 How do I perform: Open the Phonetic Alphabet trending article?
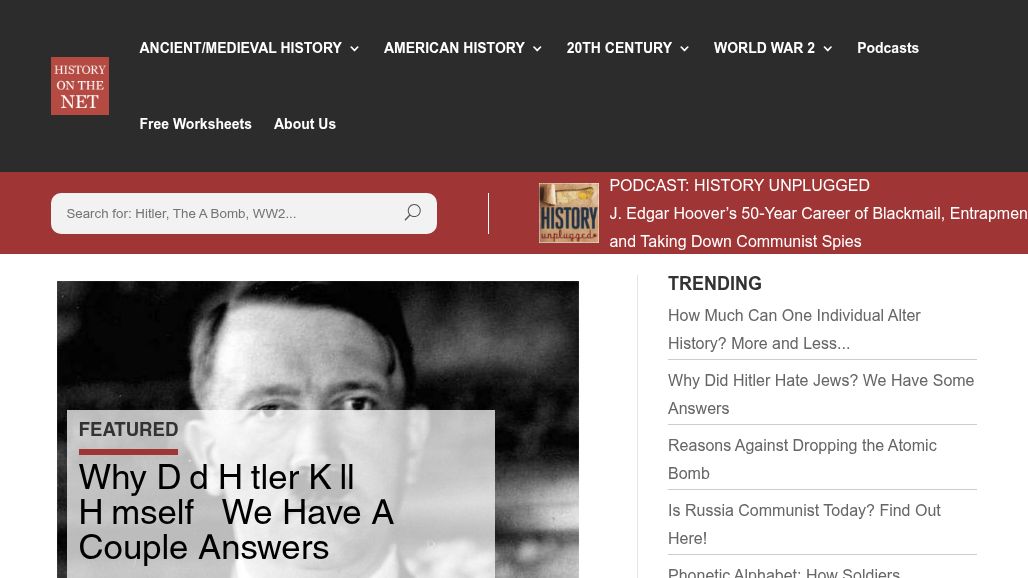784,571
